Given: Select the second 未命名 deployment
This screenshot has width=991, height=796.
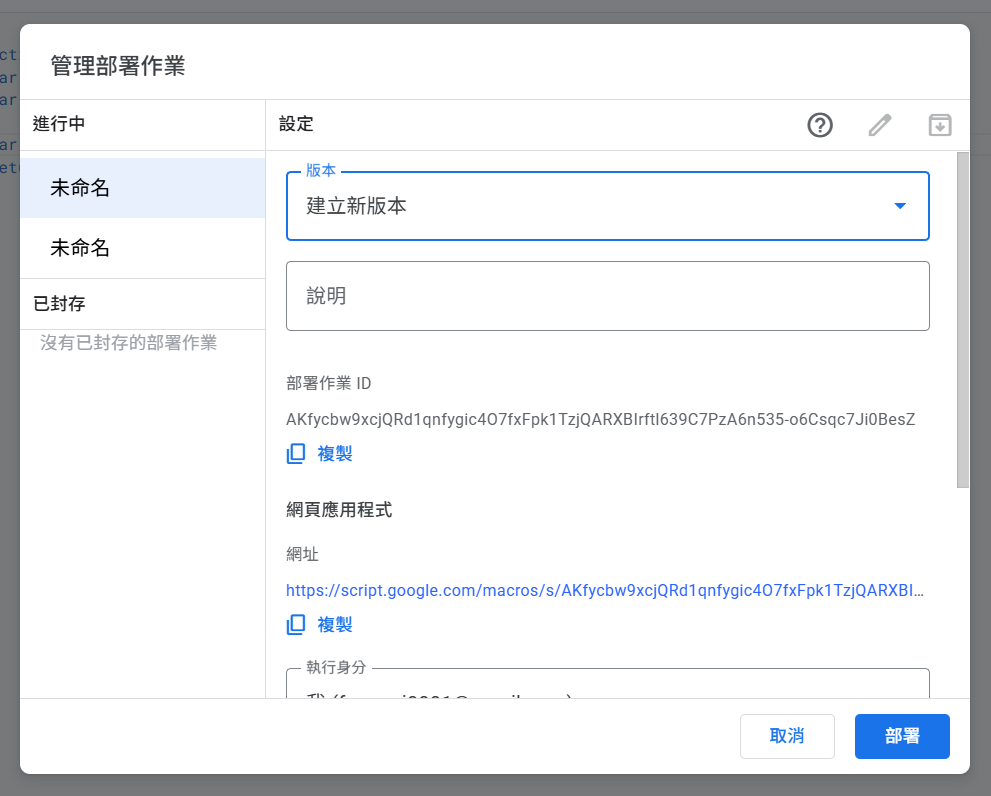Looking at the screenshot, I should click(143, 248).
